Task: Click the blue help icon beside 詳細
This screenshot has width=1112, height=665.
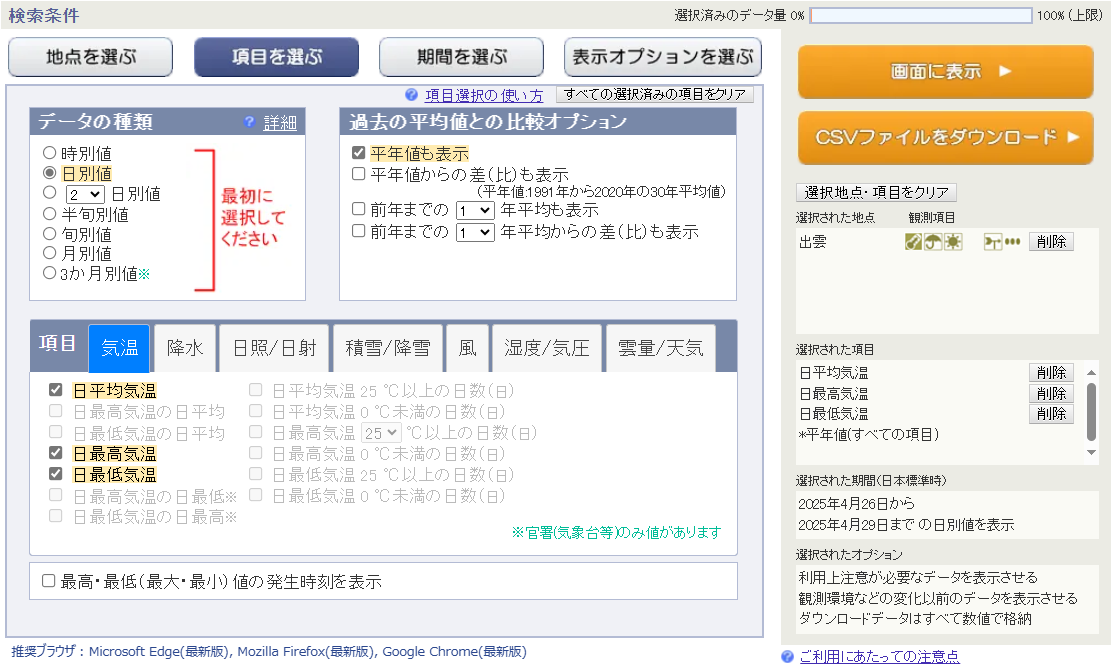Action: coord(250,123)
